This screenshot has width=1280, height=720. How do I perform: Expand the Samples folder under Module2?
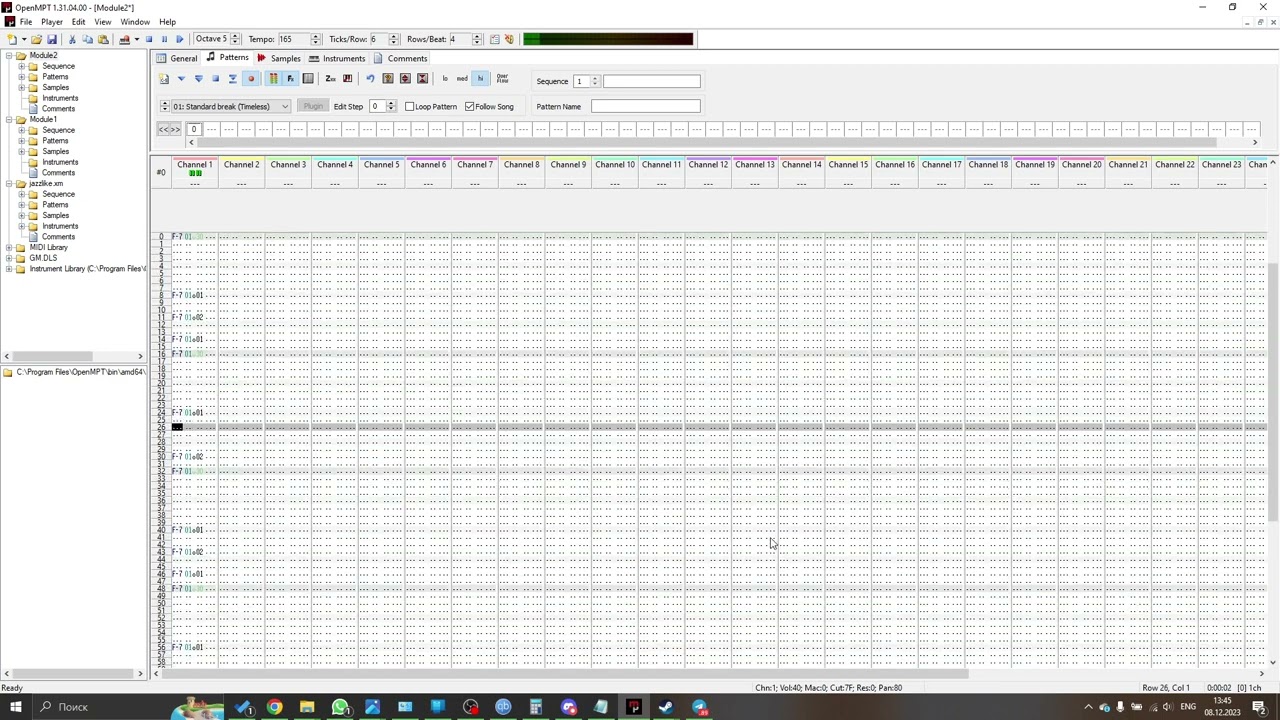click(x=21, y=88)
